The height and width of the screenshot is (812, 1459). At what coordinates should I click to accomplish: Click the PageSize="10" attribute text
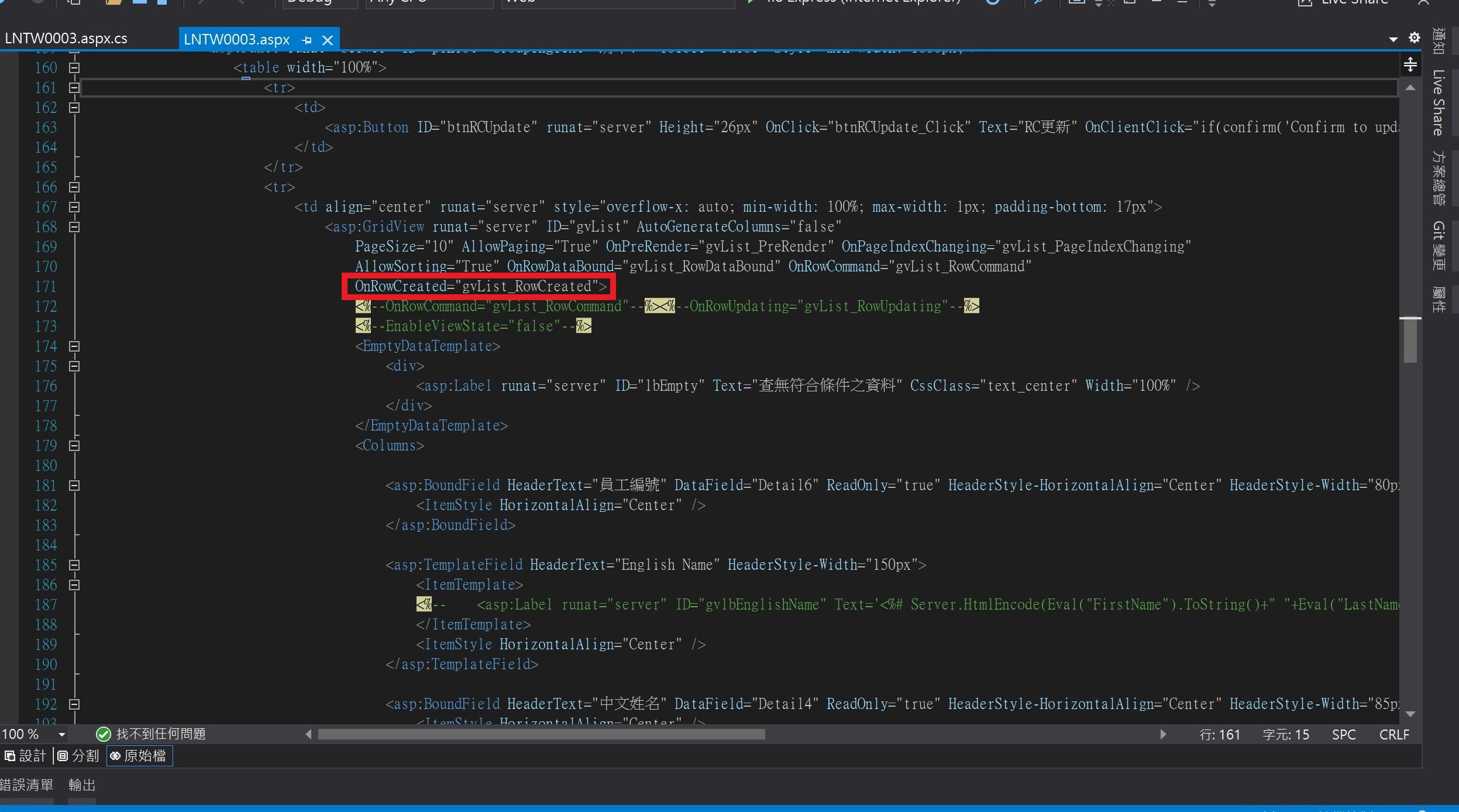tap(404, 247)
